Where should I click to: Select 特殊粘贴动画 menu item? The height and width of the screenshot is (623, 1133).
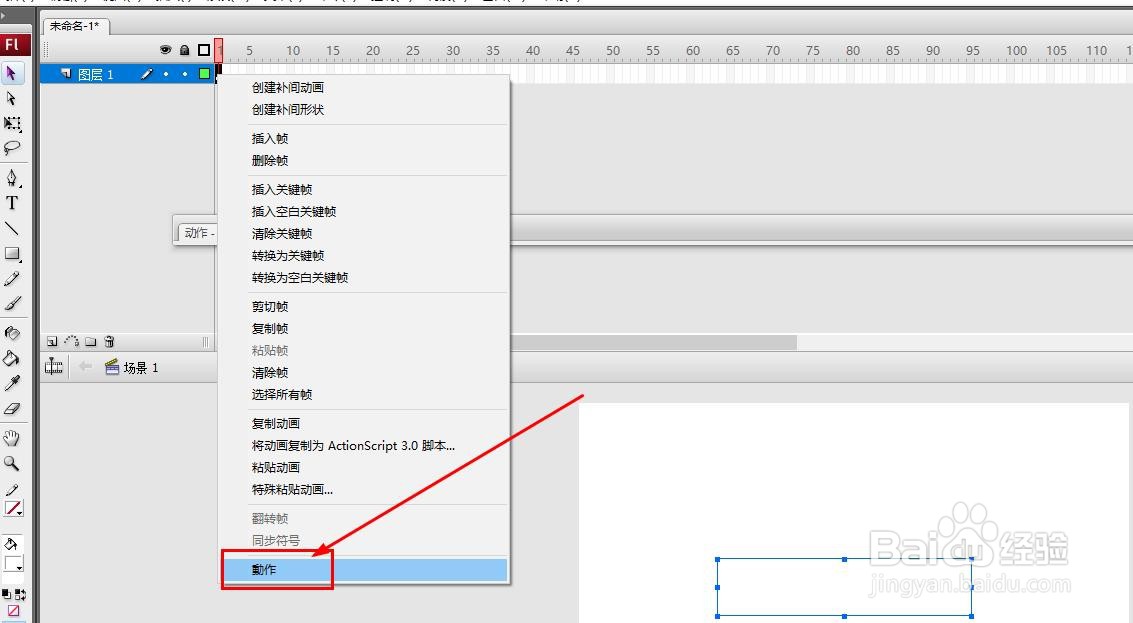point(292,489)
